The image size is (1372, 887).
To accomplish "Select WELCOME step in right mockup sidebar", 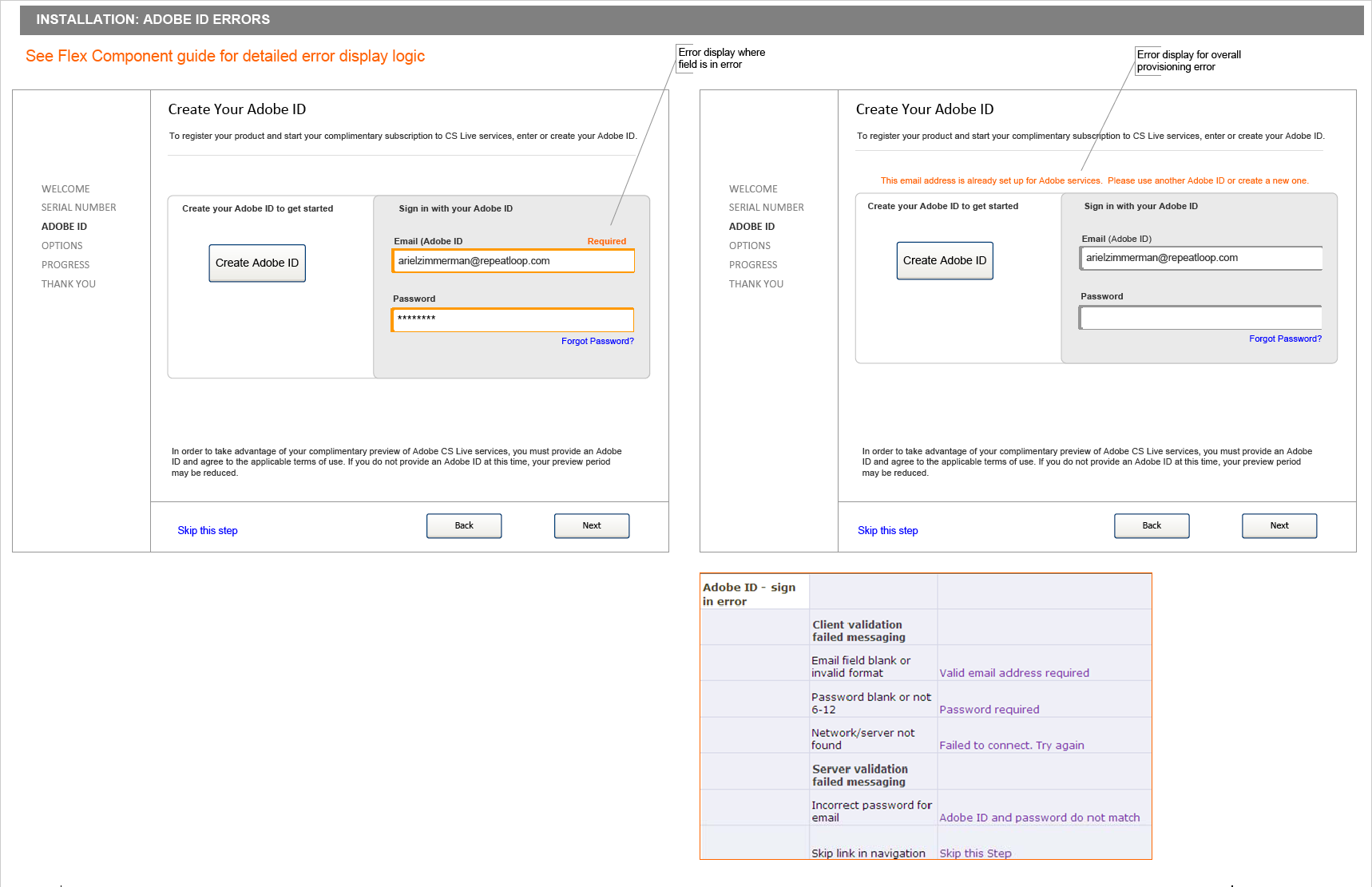I will (x=753, y=189).
